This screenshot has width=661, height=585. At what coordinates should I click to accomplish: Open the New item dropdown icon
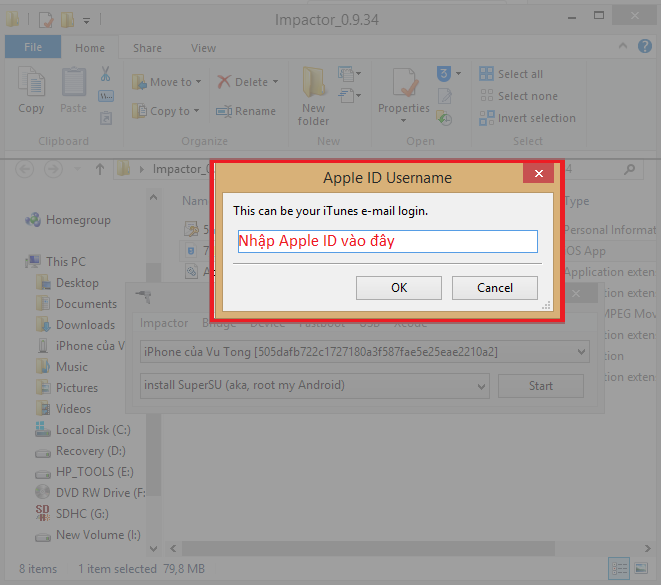tap(349, 74)
